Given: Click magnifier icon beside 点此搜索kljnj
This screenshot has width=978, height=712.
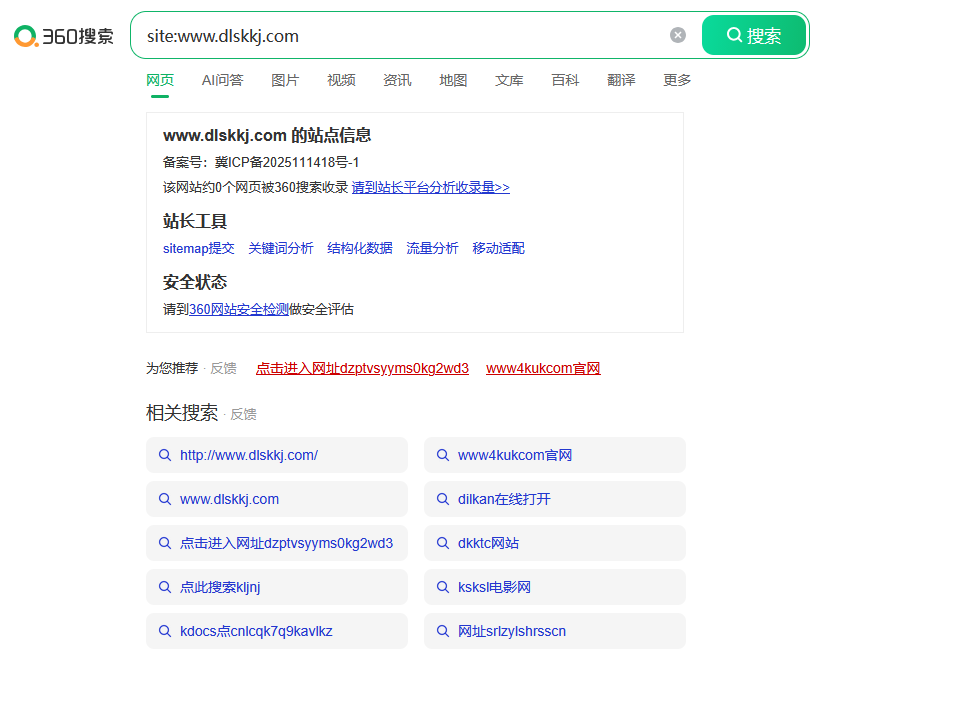Looking at the screenshot, I should (165, 587).
